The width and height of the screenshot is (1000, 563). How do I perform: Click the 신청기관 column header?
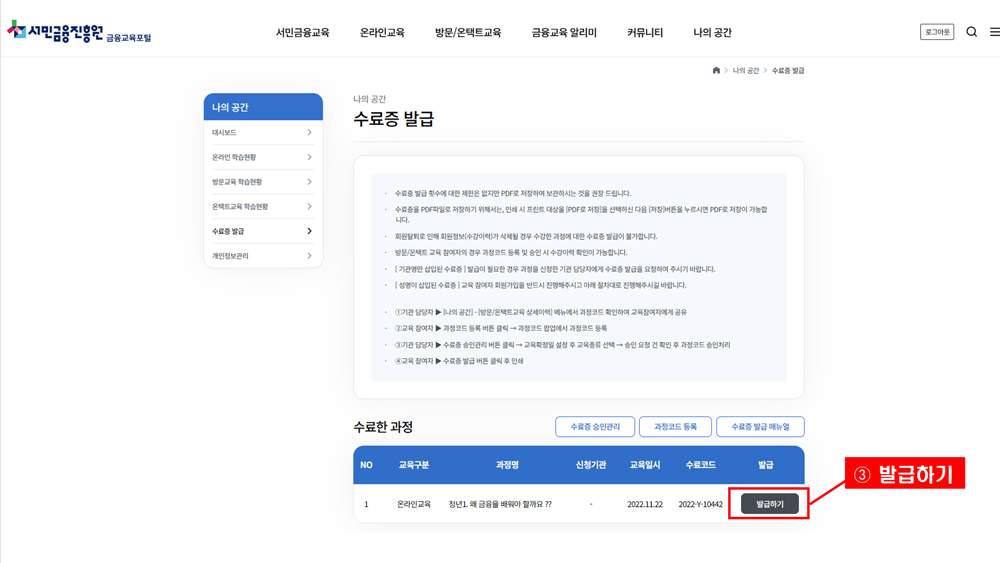point(591,465)
